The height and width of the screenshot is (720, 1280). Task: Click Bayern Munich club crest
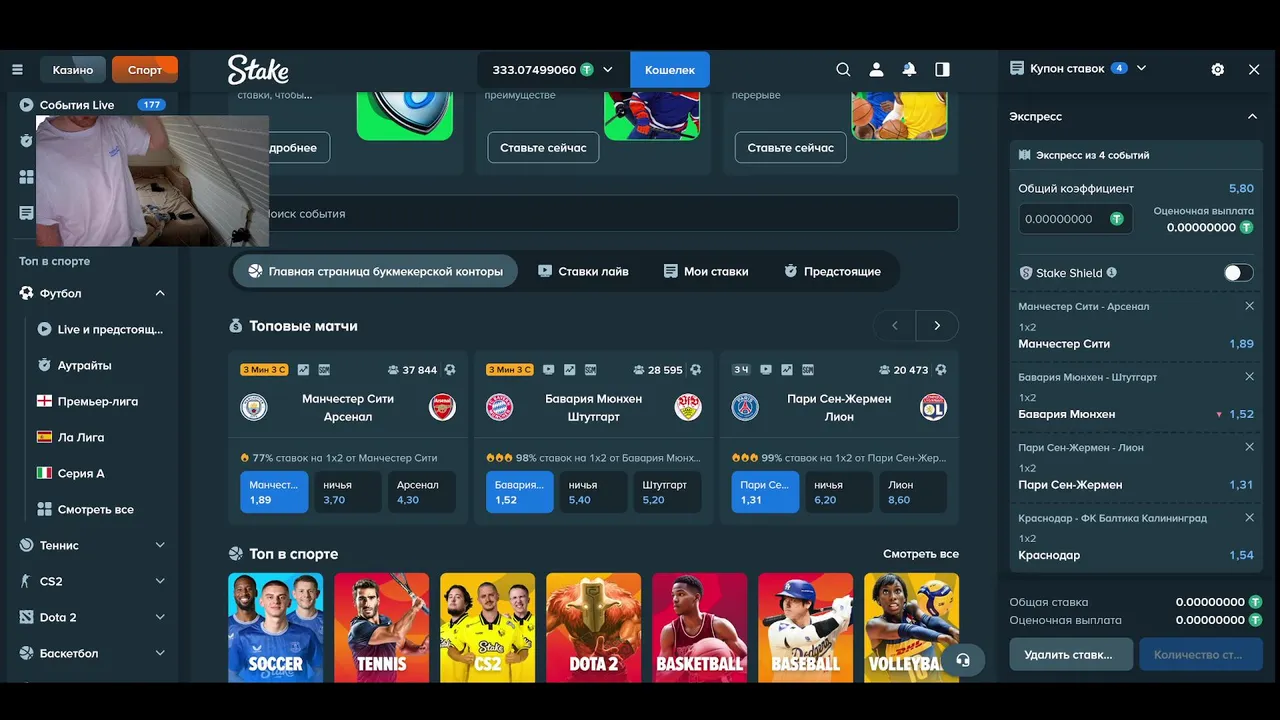click(x=499, y=407)
